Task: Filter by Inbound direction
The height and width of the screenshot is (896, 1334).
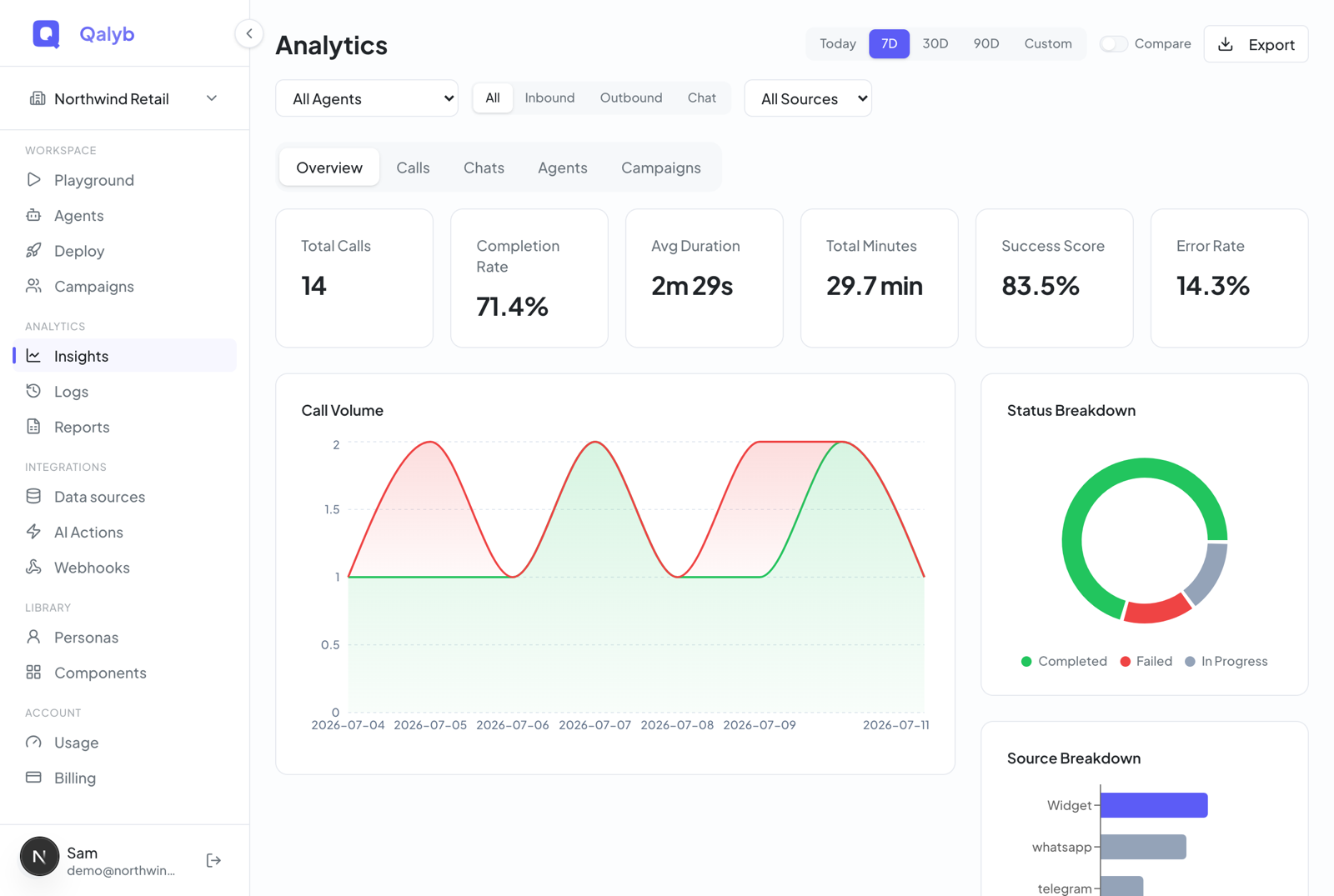Action: tap(549, 98)
